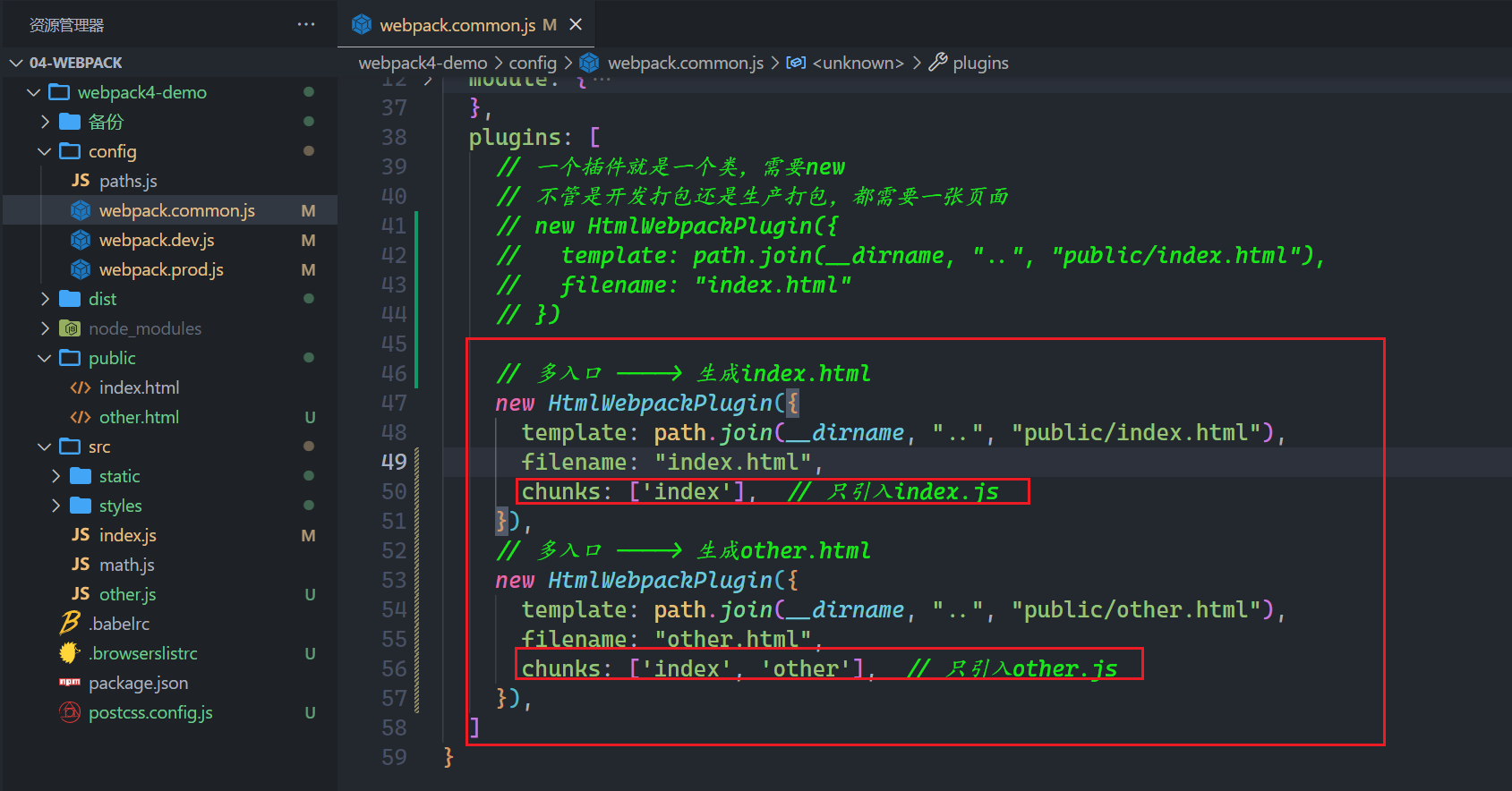The image size is (1512, 791).
Task: Click the browserslist icon beside .browserslistrc
Action: tap(70, 653)
